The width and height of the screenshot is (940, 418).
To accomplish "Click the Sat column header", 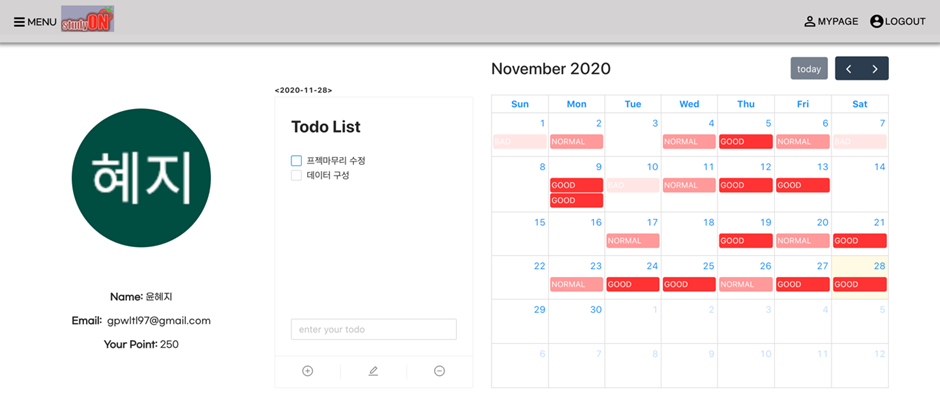I will [859, 104].
